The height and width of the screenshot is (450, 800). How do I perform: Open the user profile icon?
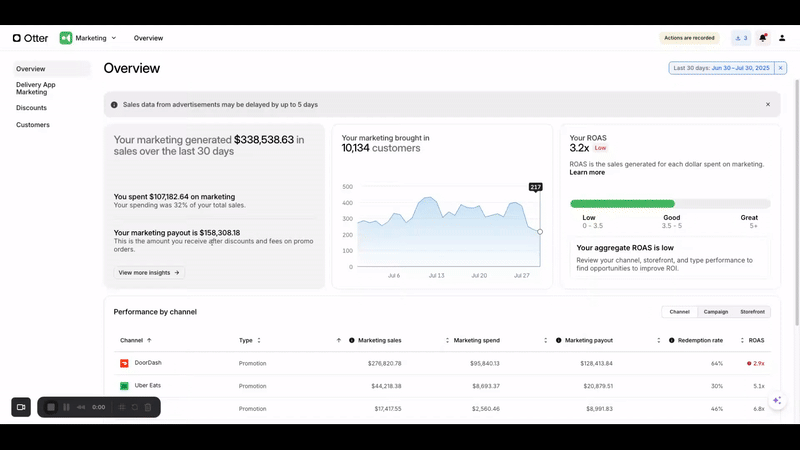pos(783,38)
